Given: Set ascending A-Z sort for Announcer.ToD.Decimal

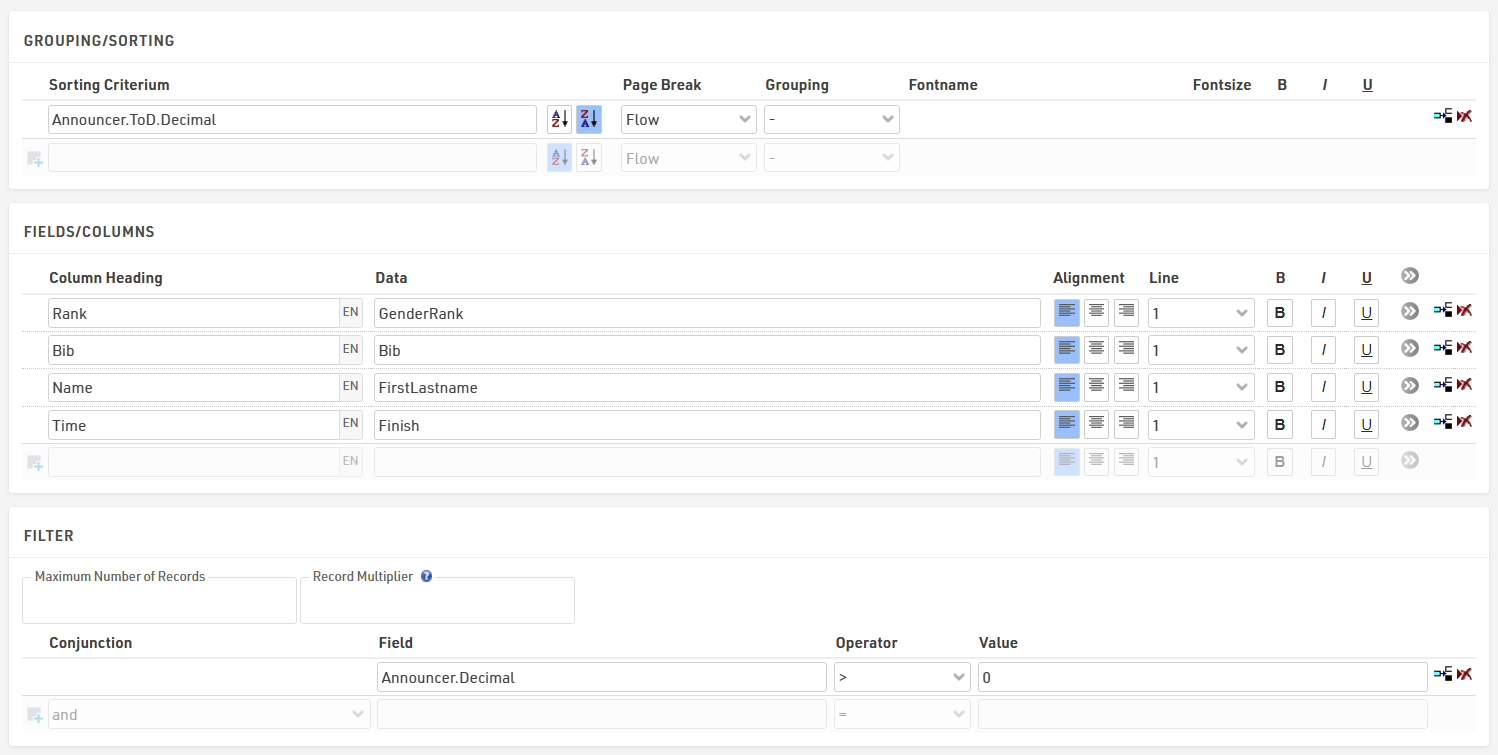Looking at the screenshot, I should click(559, 120).
